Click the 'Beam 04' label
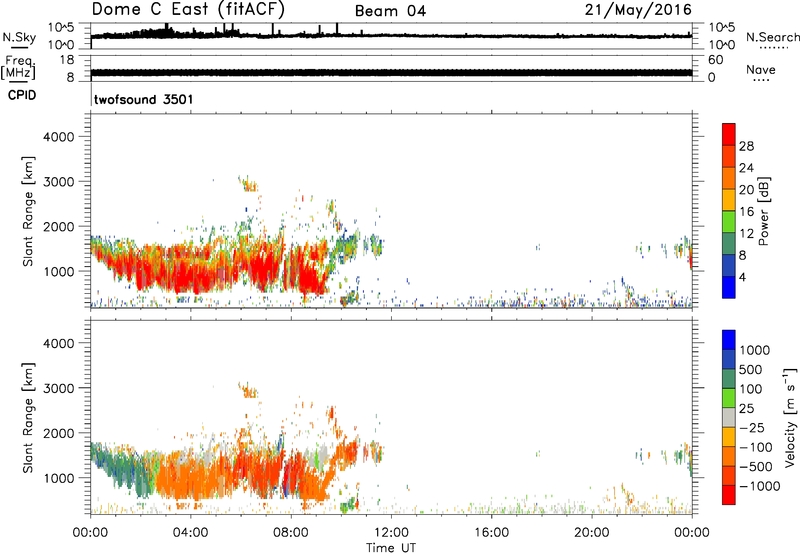The width and height of the screenshot is (800, 554). pyautogui.click(x=390, y=11)
